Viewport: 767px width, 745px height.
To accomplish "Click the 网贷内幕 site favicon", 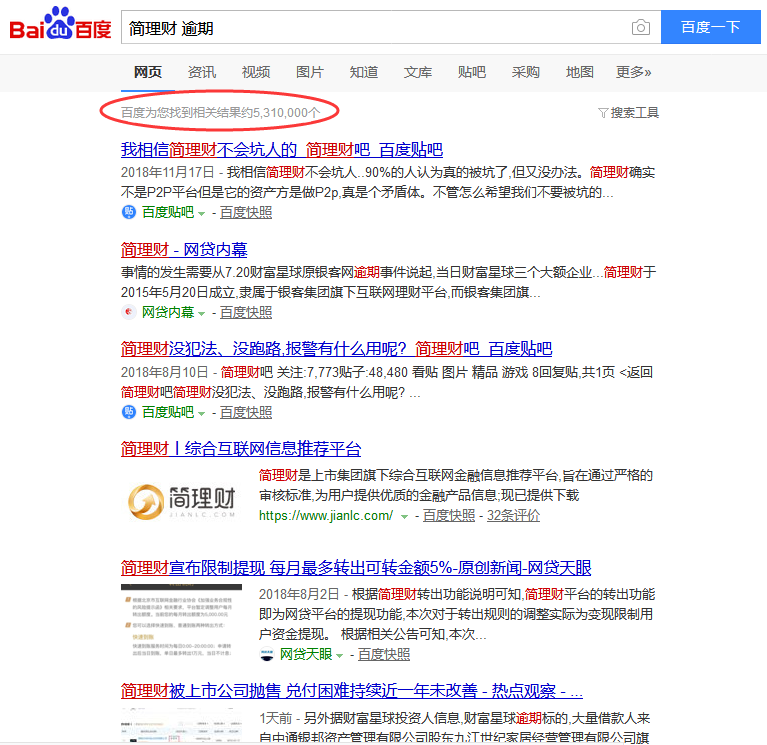I will pos(129,312).
